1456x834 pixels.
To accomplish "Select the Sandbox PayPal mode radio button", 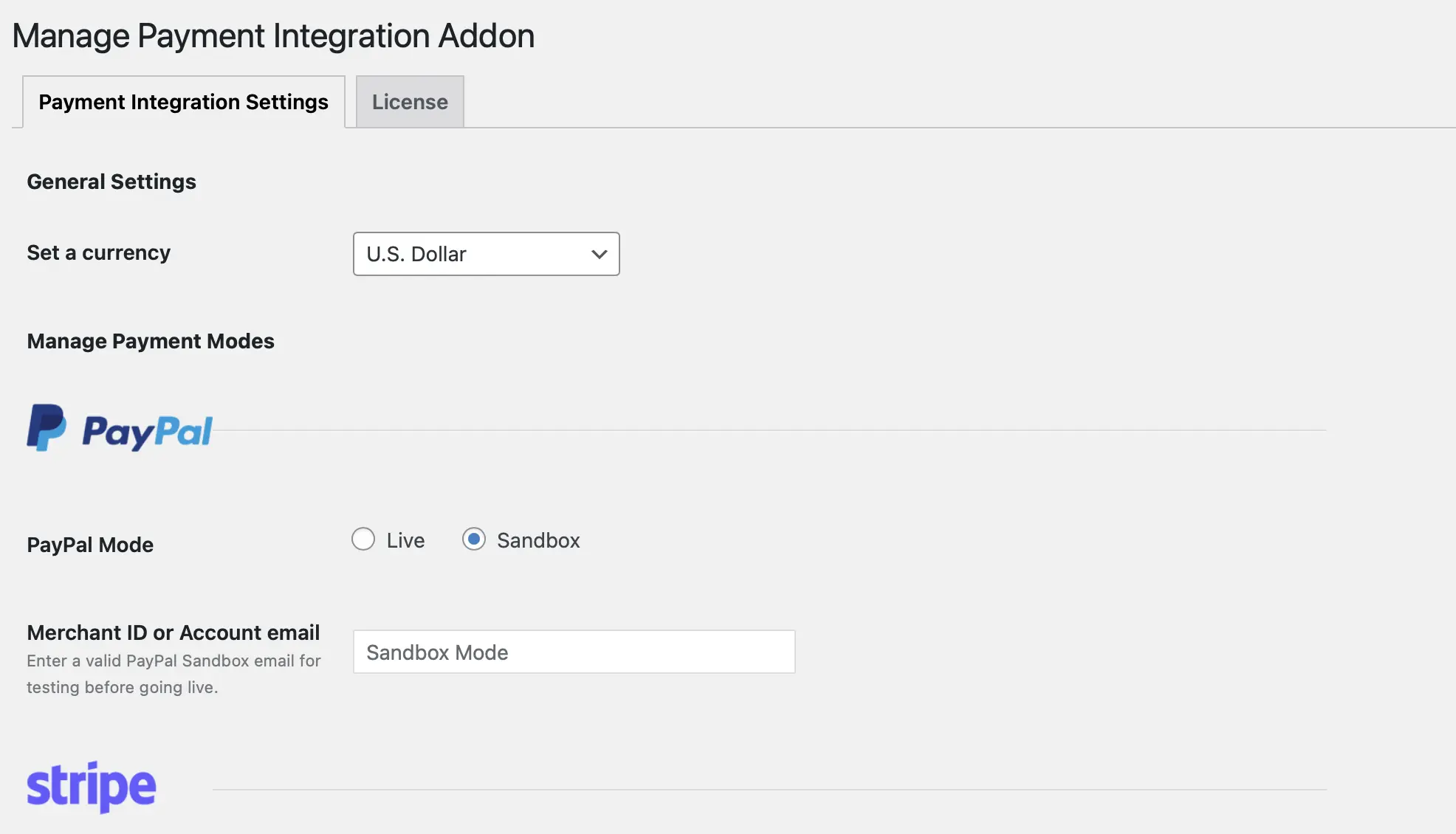I will click(x=474, y=540).
